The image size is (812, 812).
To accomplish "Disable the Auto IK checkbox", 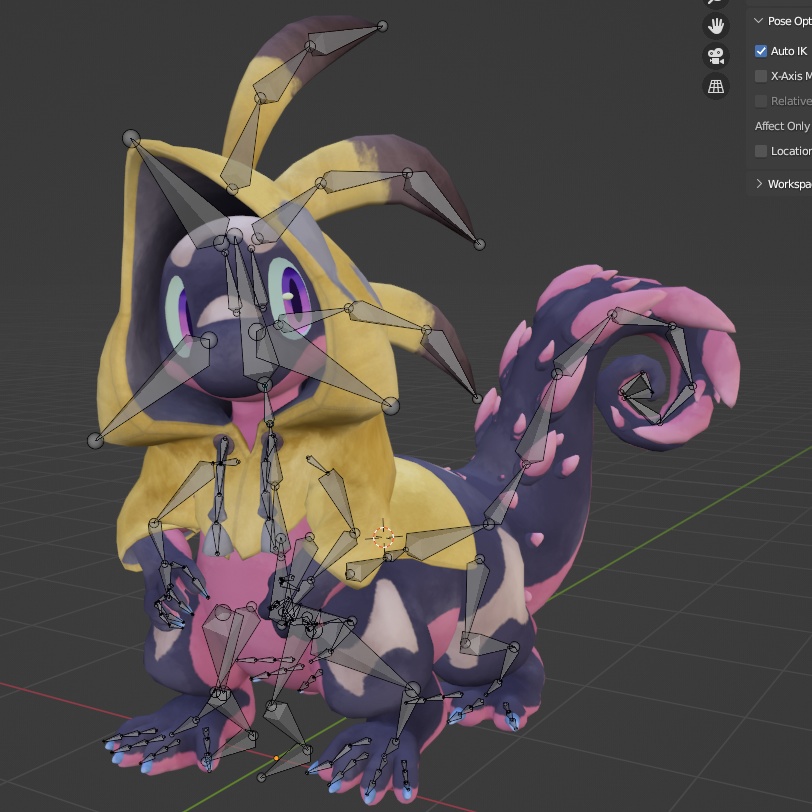I will 762,50.
